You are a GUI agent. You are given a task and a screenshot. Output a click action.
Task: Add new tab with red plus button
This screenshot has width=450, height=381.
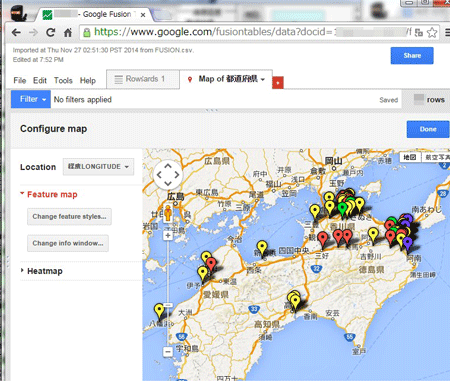tap(278, 82)
